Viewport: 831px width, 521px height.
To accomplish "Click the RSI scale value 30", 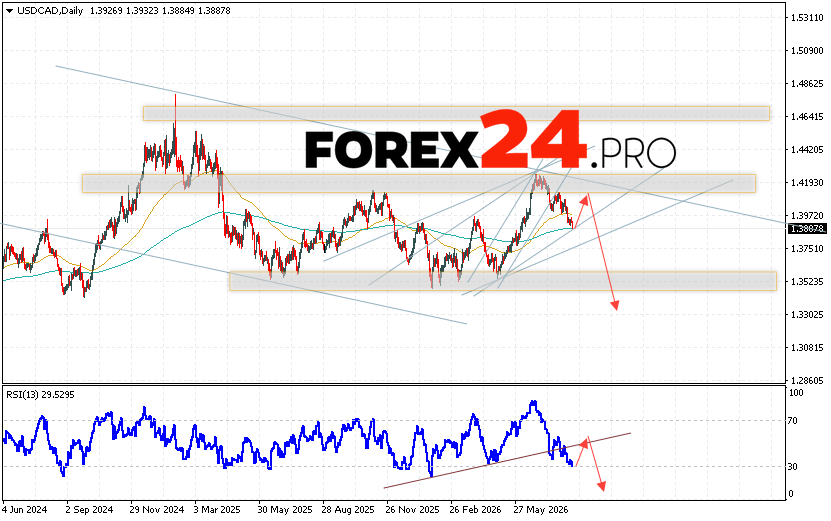I will click(x=793, y=467).
